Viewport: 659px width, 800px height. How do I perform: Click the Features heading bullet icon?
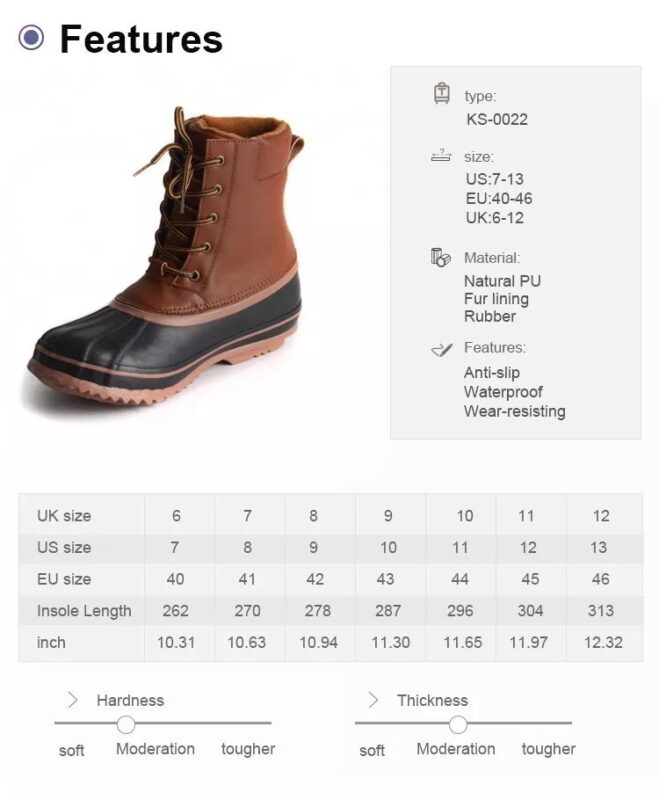[x=32, y=39]
